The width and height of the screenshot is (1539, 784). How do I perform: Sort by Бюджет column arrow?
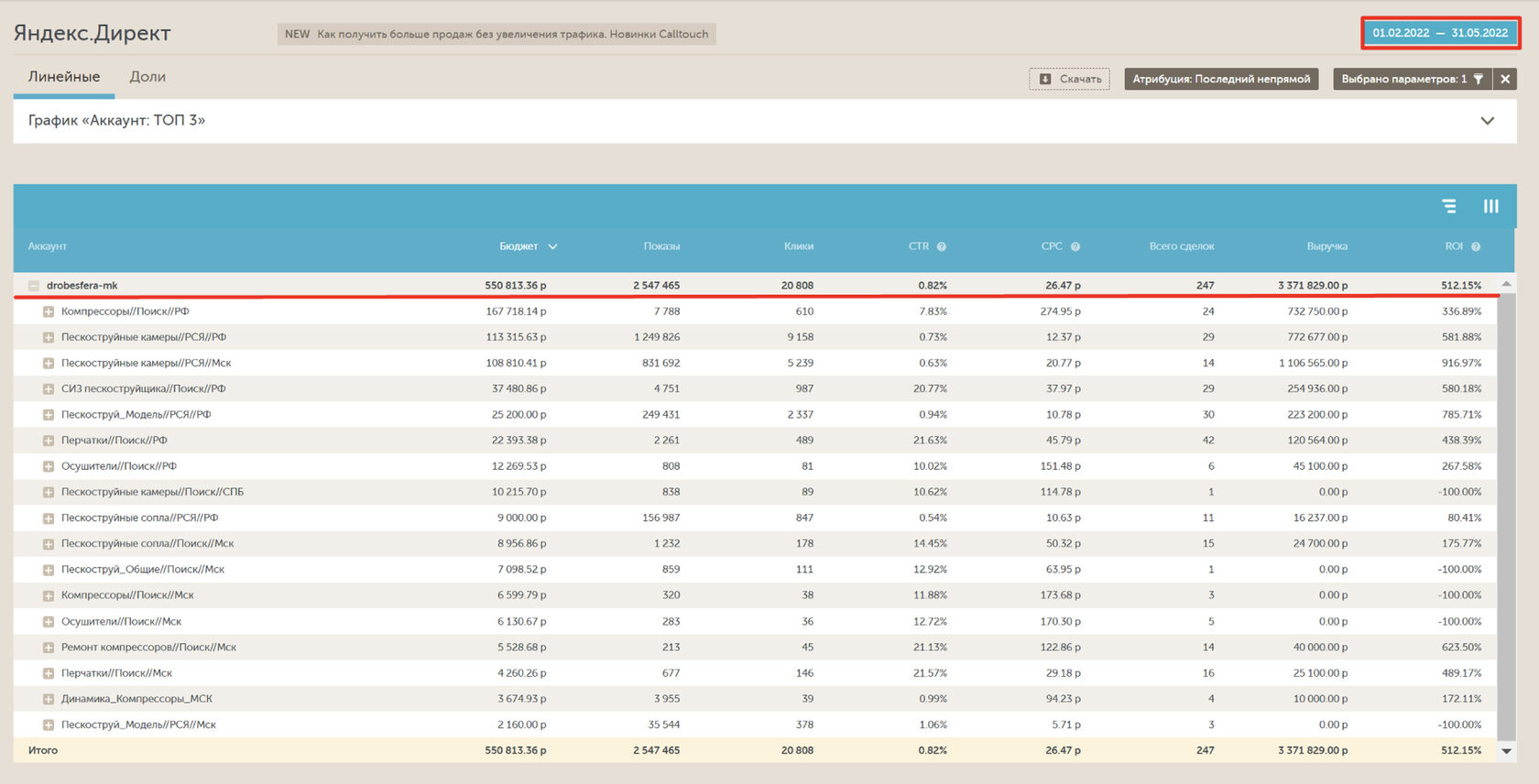point(552,246)
